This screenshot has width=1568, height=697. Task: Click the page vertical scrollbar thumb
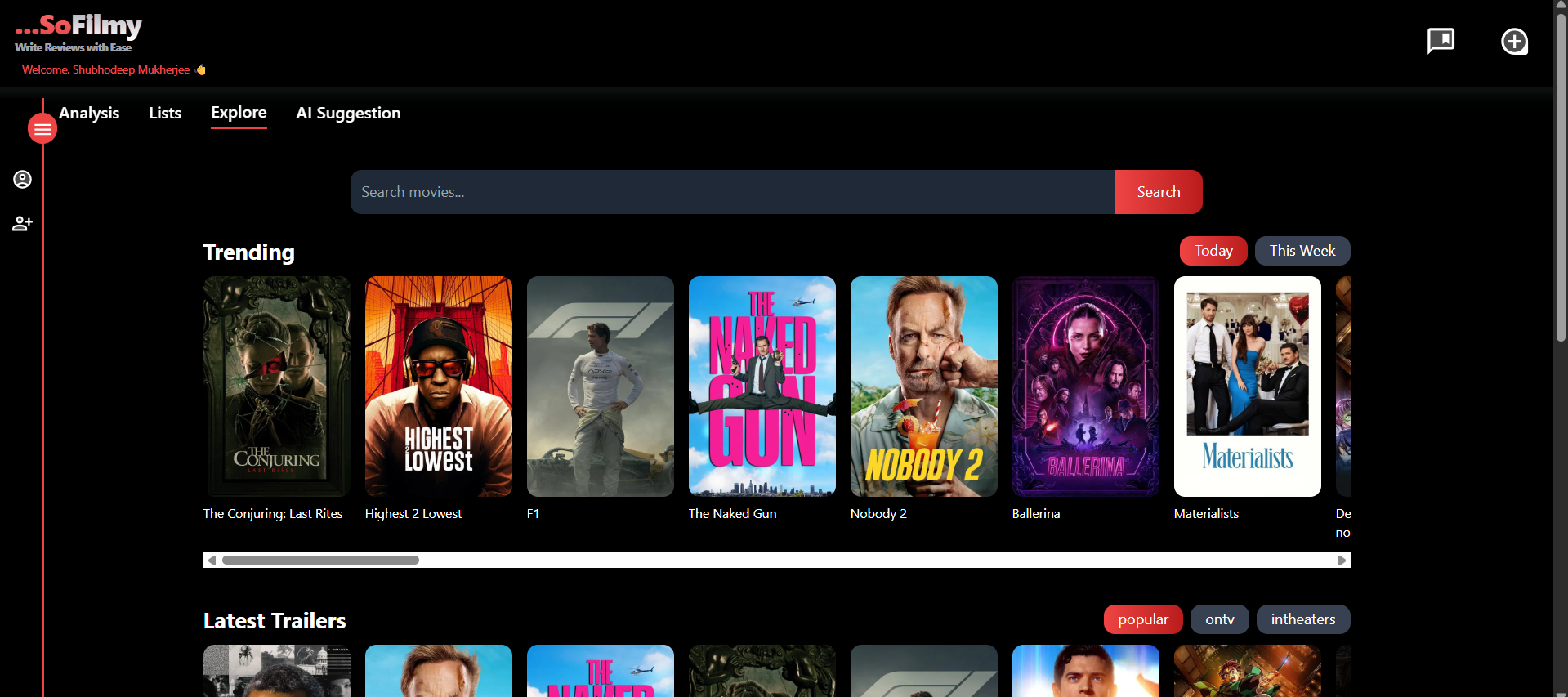pos(1561,176)
